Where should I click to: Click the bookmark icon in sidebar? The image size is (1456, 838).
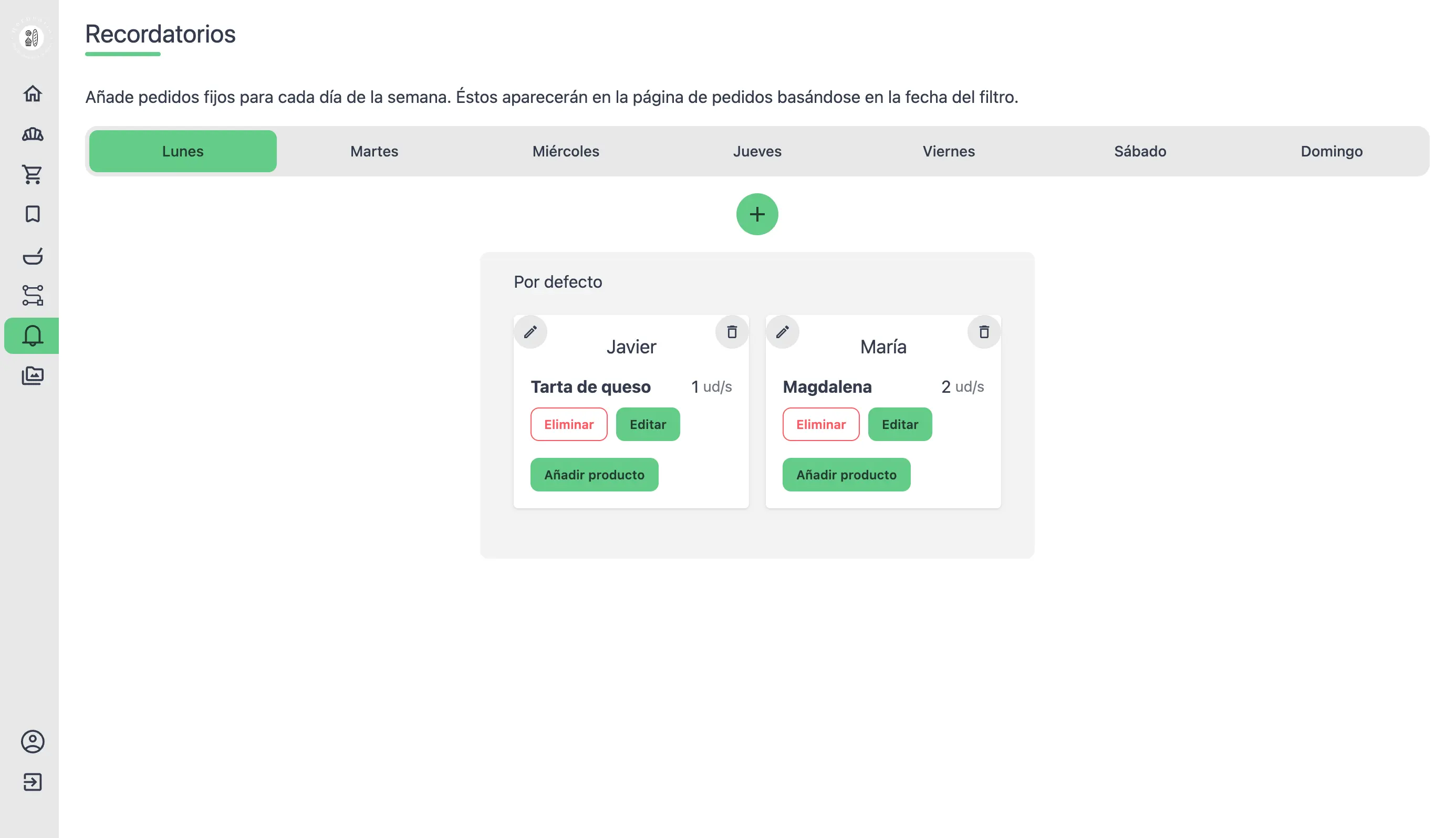coord(32,214)
